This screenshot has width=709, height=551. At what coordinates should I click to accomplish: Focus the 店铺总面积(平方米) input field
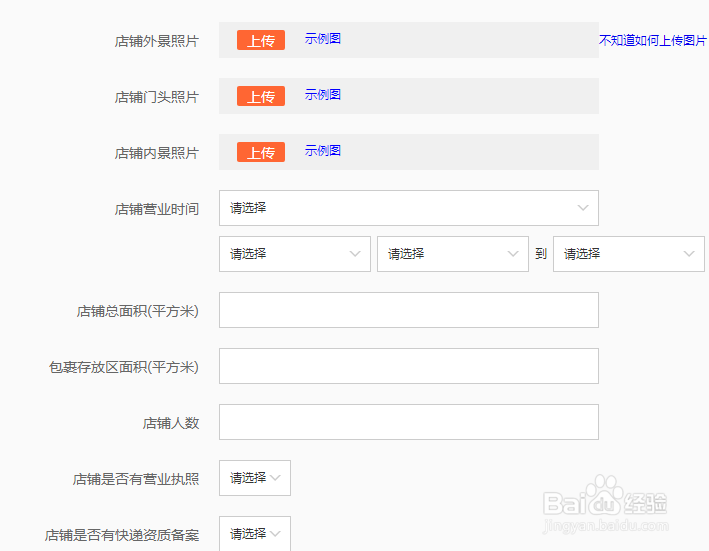coord(409,310)
